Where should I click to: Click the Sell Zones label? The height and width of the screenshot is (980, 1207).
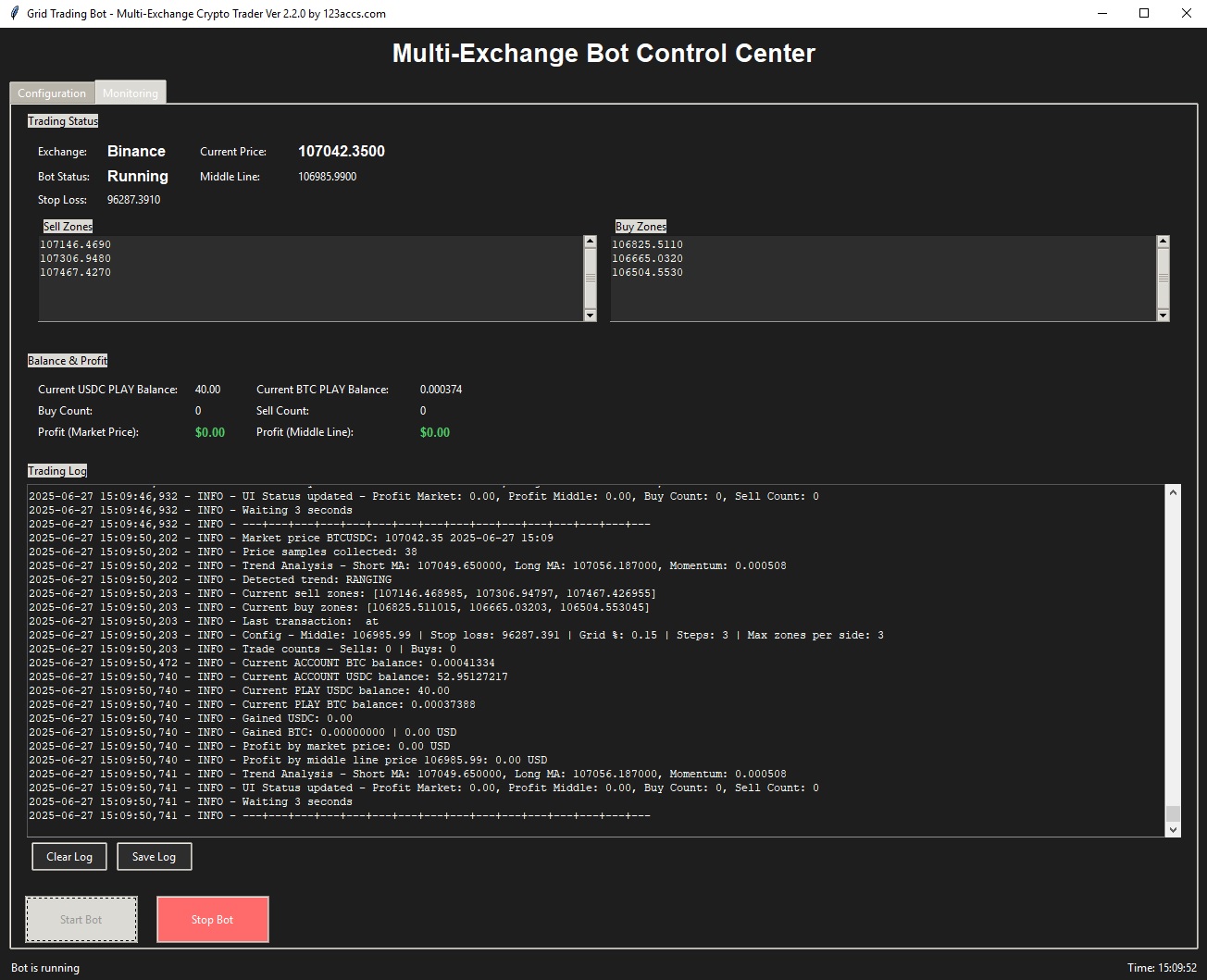coord(68,226)
